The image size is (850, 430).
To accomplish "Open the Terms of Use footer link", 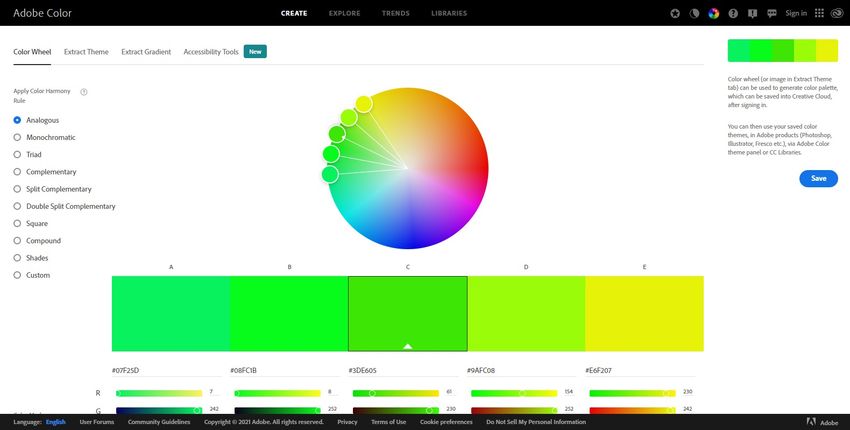I will point(388,422).
